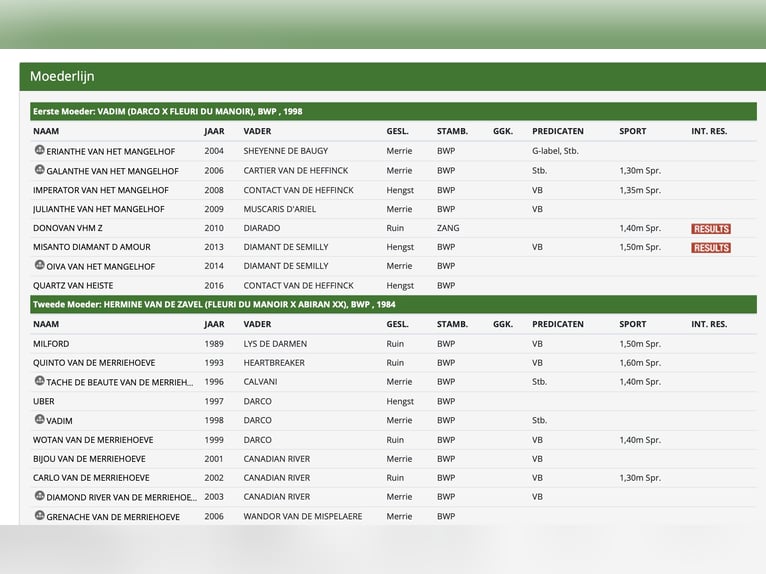Click the icon beside Vadim in second table
The height and width of the screenshot is (574, 766).
(39, 420)
